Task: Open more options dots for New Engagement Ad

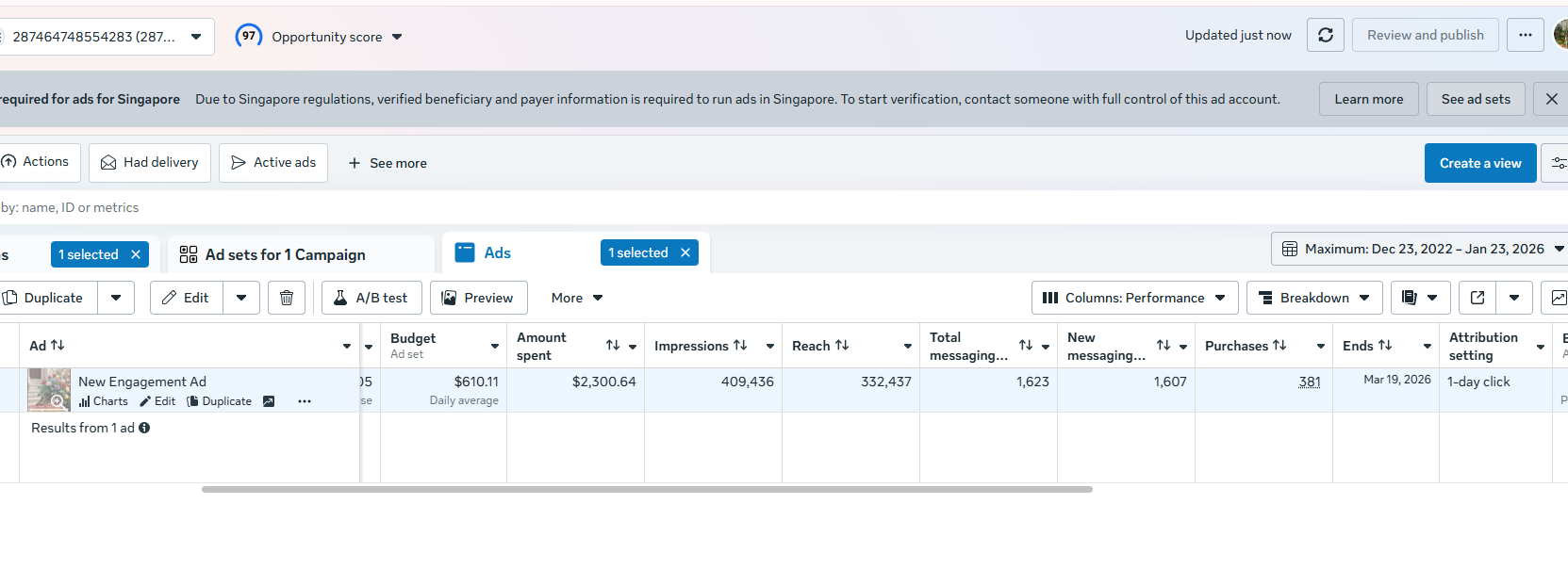Action: (304, 401)
